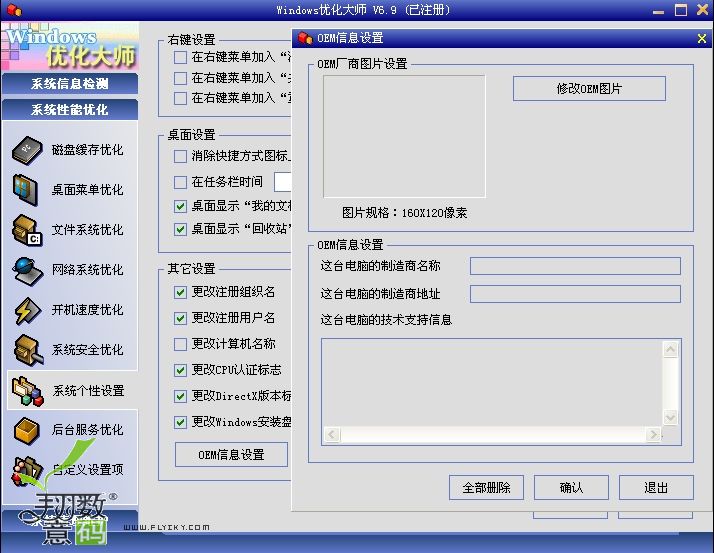
Task: Click 系统个性设置 icon
Action: coord(28,391)
